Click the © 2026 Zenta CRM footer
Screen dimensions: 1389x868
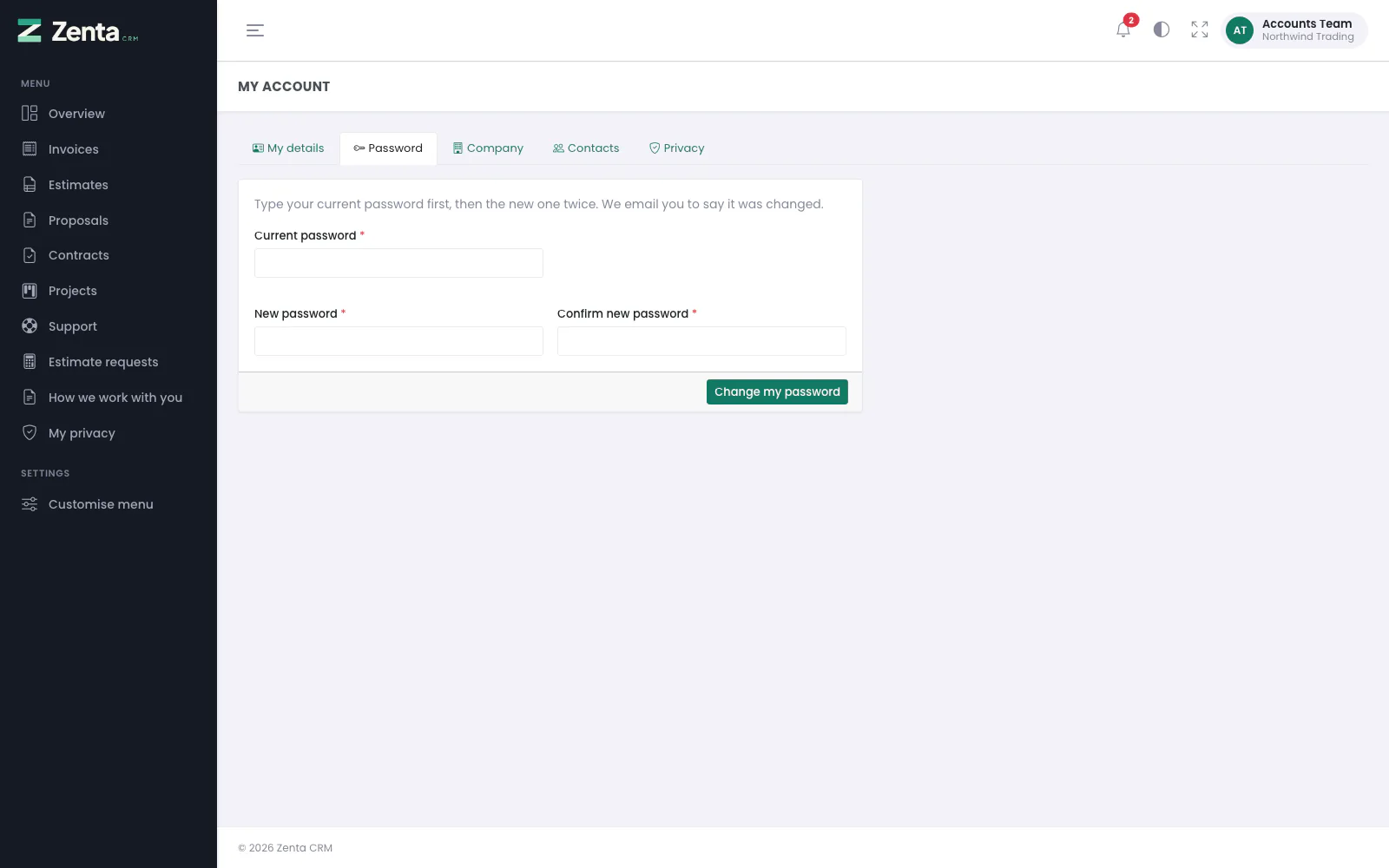[286, 848]
